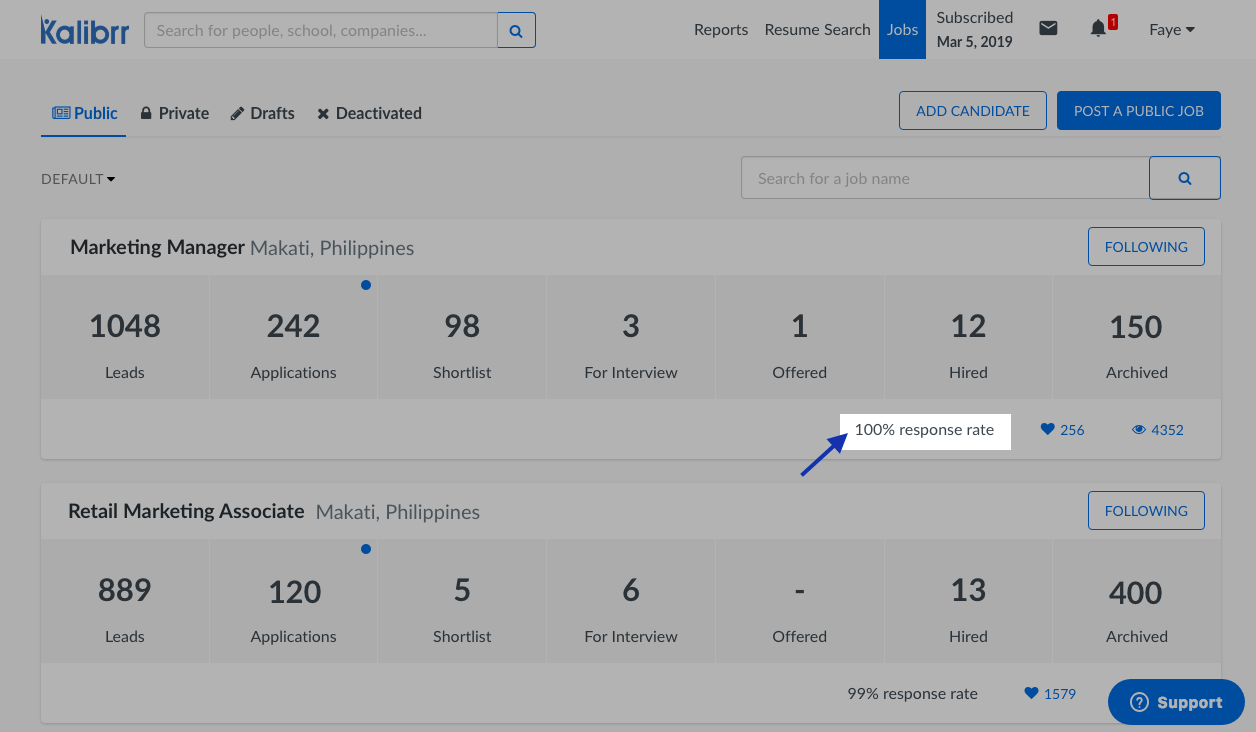Screen dimensions: 1256x732
Task: Switch to the Drafts tab
Action: [x=262, y=114]
